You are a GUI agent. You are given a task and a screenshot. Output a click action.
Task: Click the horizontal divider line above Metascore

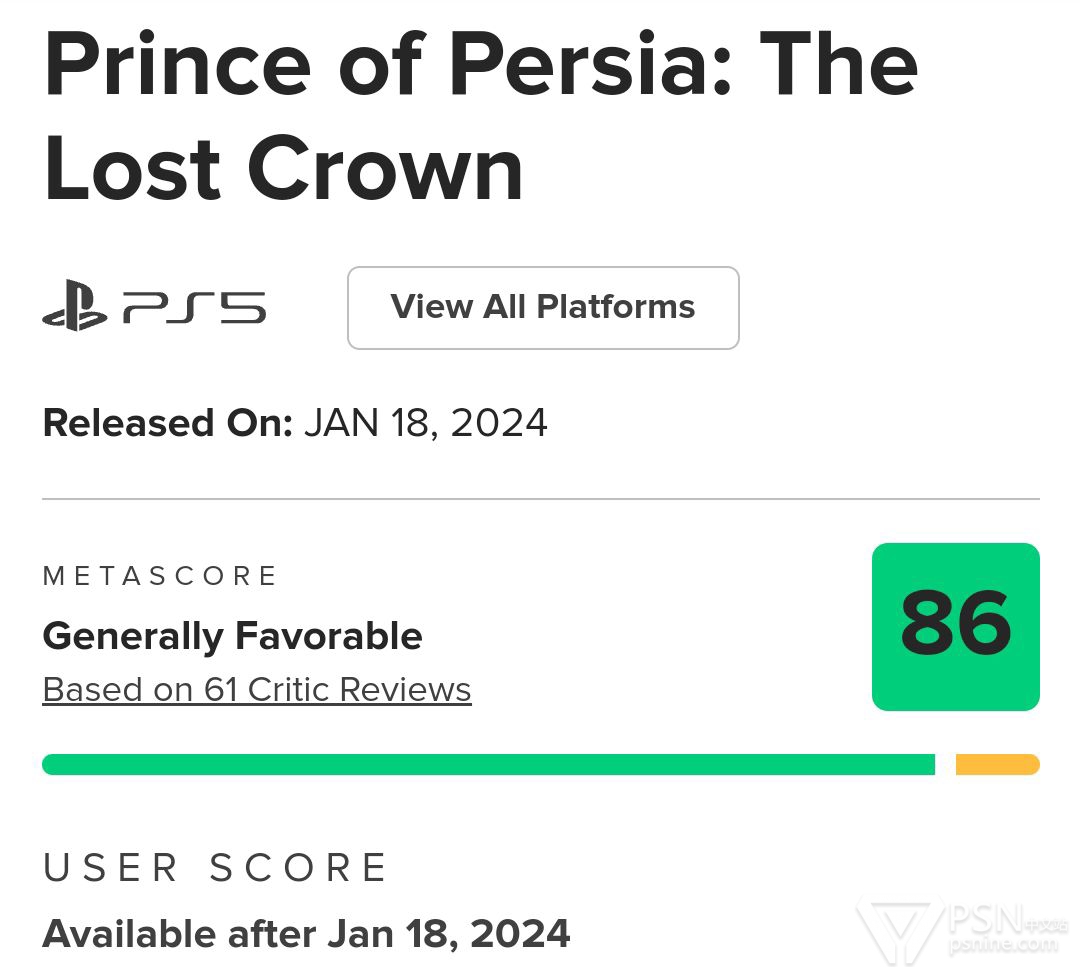pyautogui.click(x=541, y=499)
